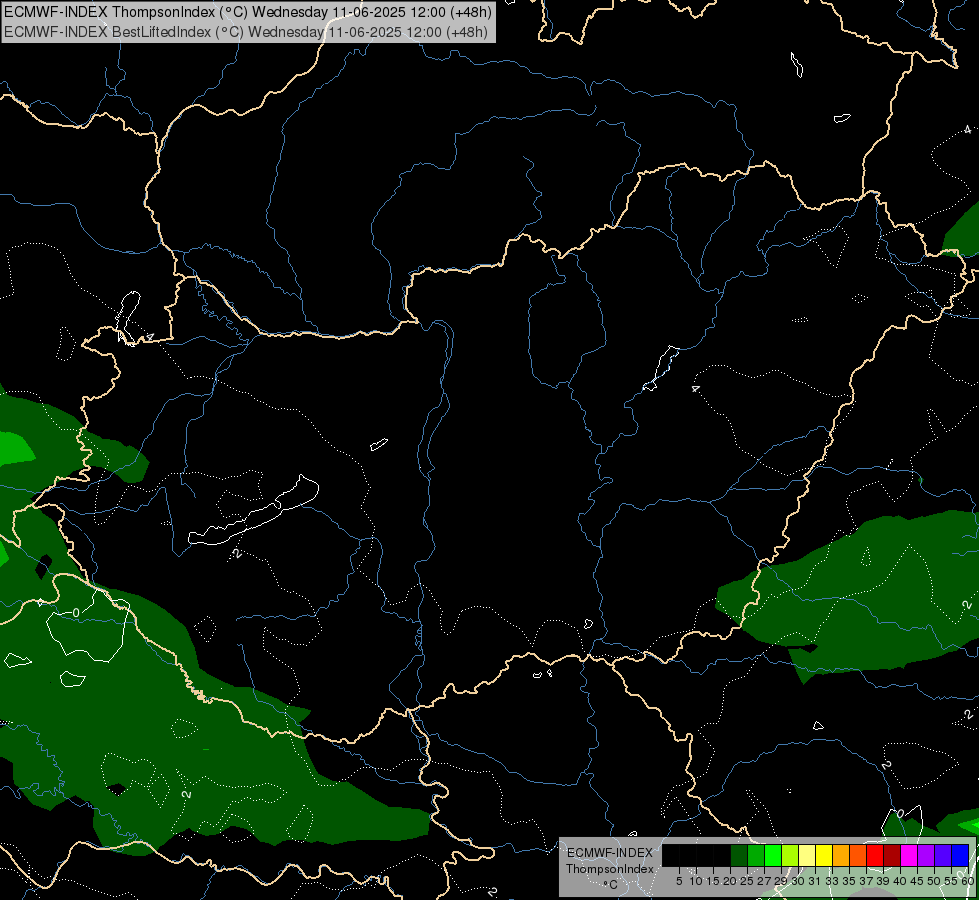This screenshot has height=900, width=979.
Task: Select the orange 33–35 legend swatch
Action: [841, 855]
